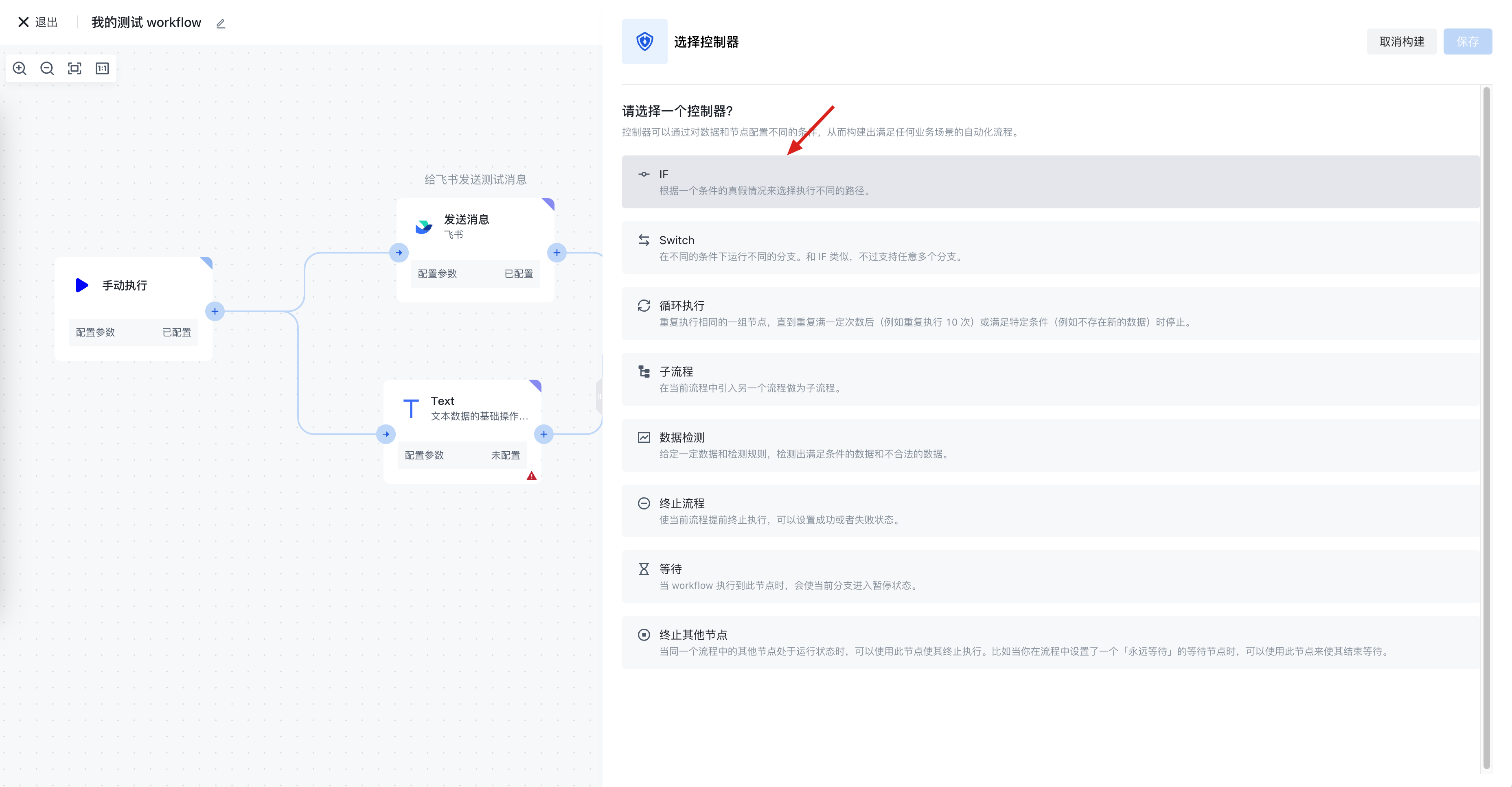
Task: Reset canvas zoom with 1:1 icon
Action: [x=102, y=69]
